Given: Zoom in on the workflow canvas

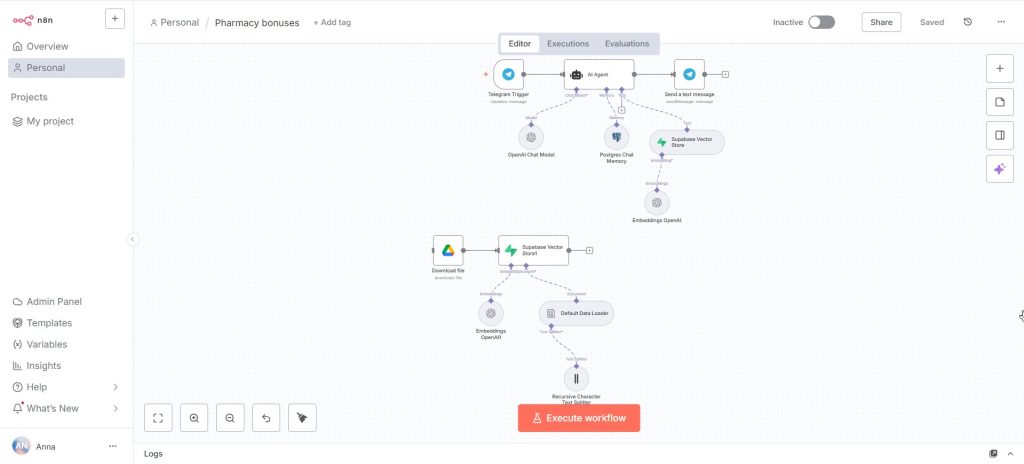Looking at the screenshot, I should pyautogui.click(x=194, y=418).
